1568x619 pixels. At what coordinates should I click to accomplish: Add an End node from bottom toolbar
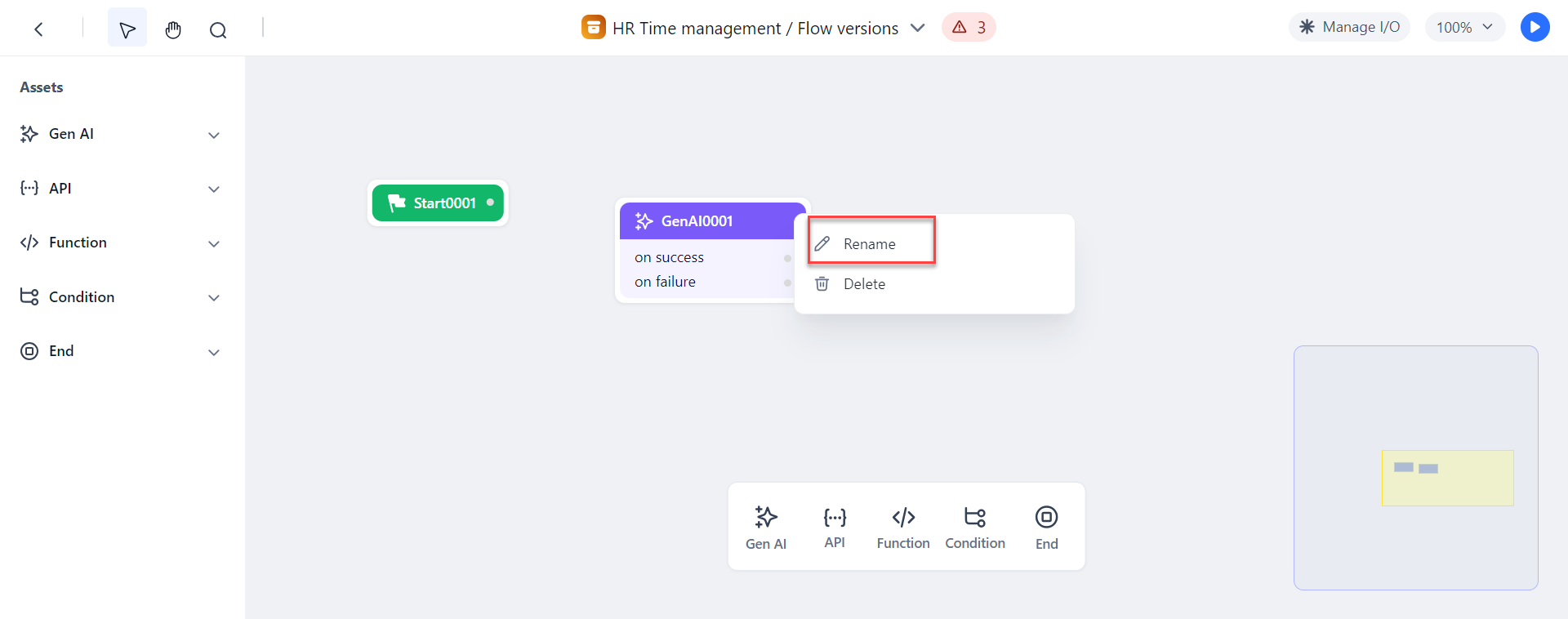click(x=1047, y=528)
